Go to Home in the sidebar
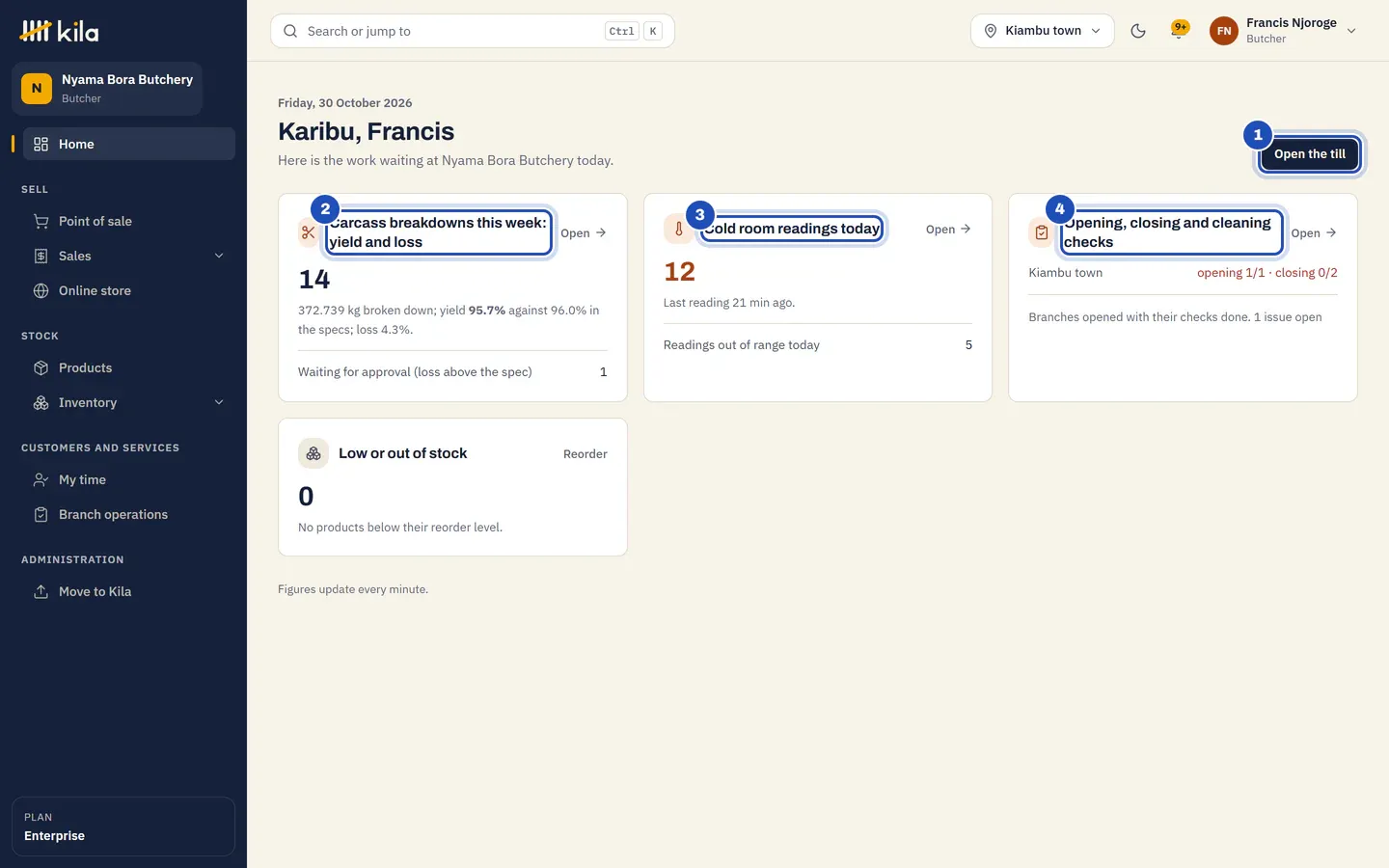The width and height of the screenshot is (1389, 868). (x=129, y=144)
